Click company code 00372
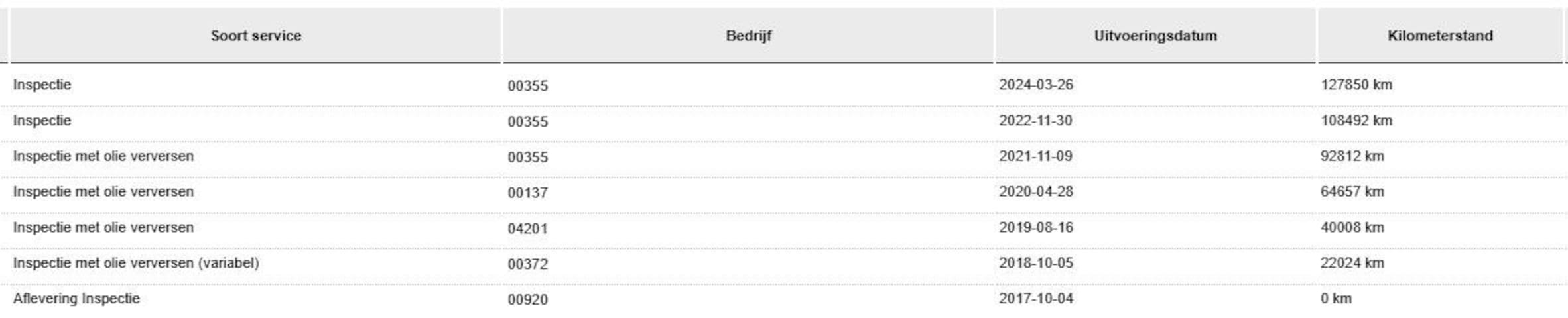1568x318 pixels. pos(528,264)
